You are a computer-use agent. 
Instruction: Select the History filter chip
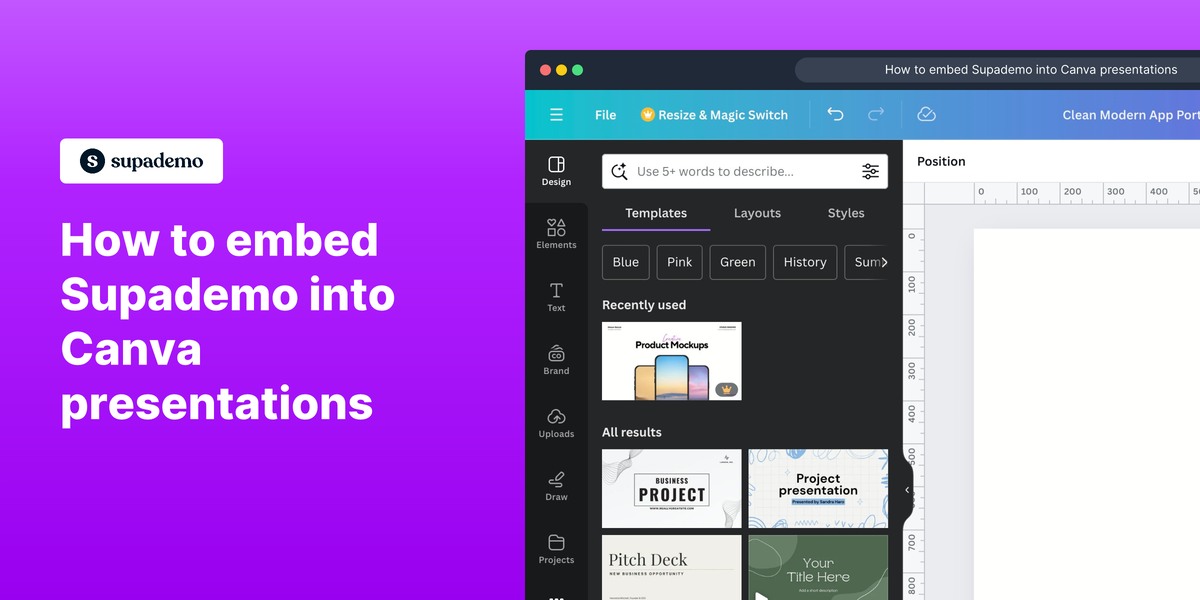805,262
